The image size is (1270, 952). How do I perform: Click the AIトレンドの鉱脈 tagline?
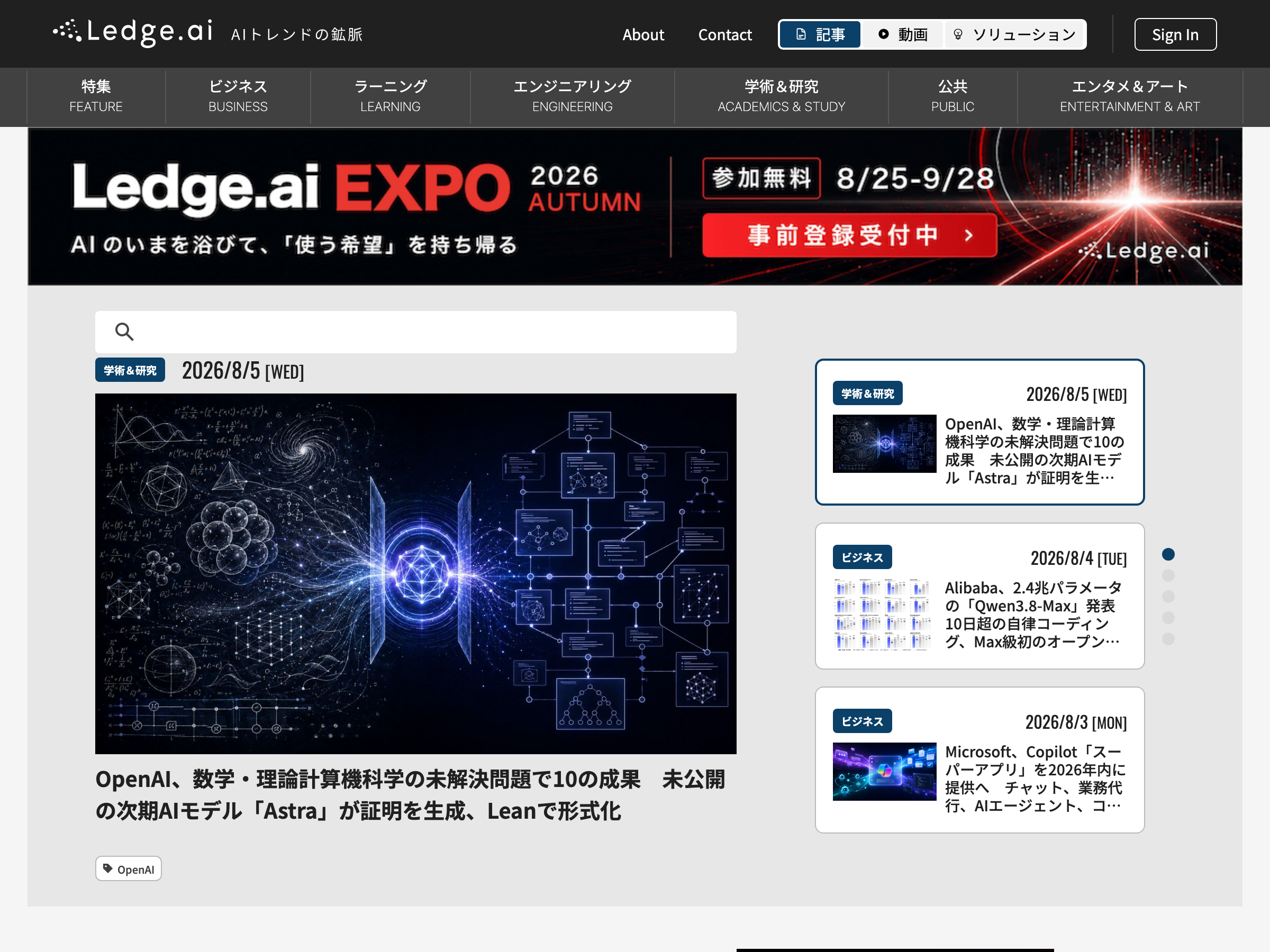coord(297,34)
